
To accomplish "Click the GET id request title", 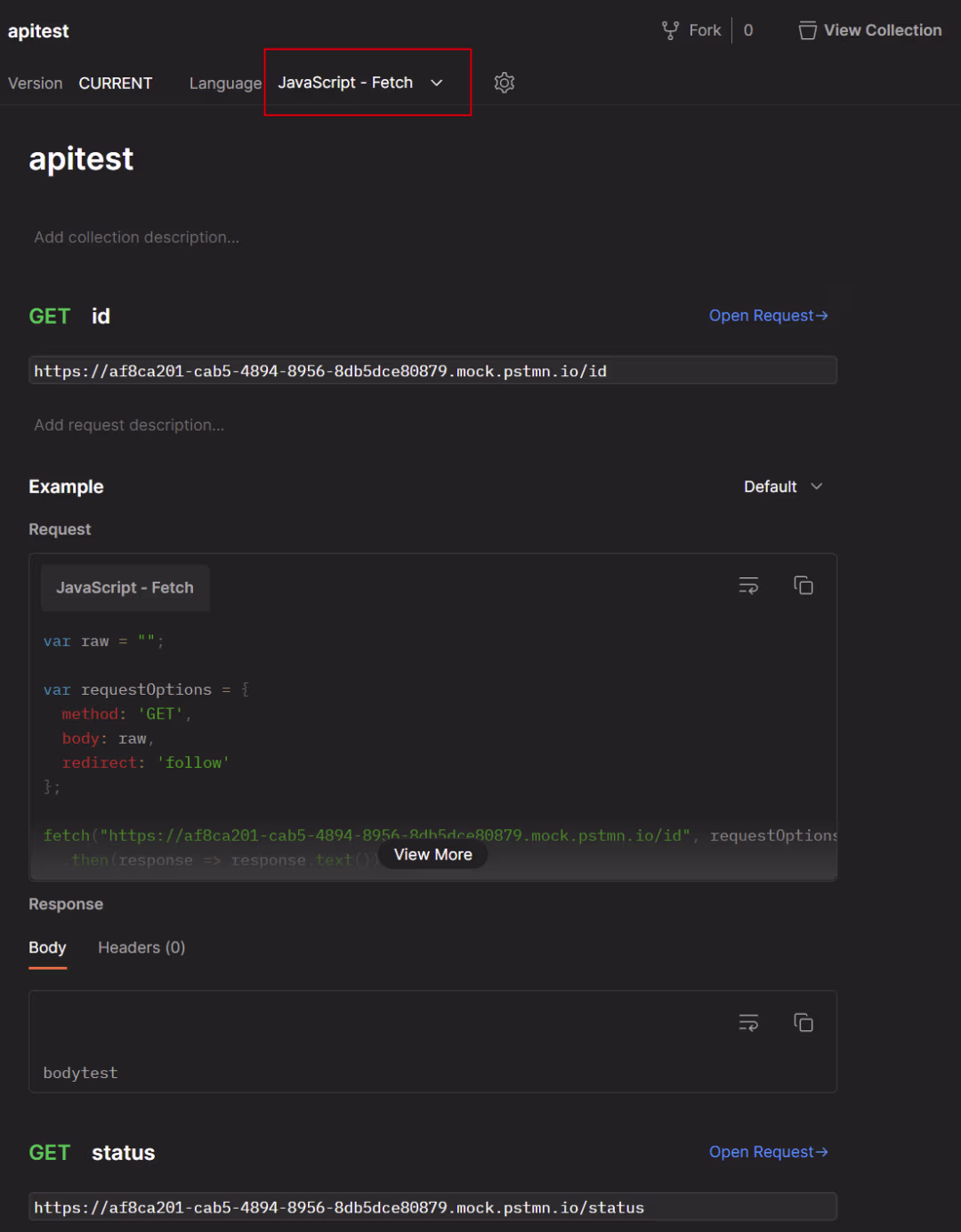I will [x=69, y=317].
